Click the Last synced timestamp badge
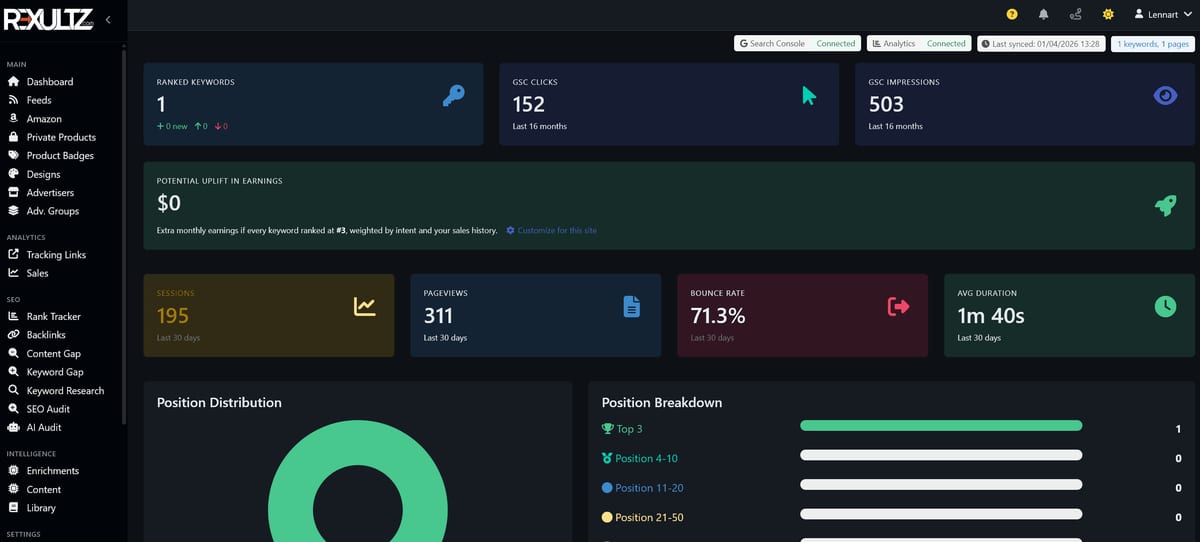This screenshot has height=542, width=1200. point(1041,44)
